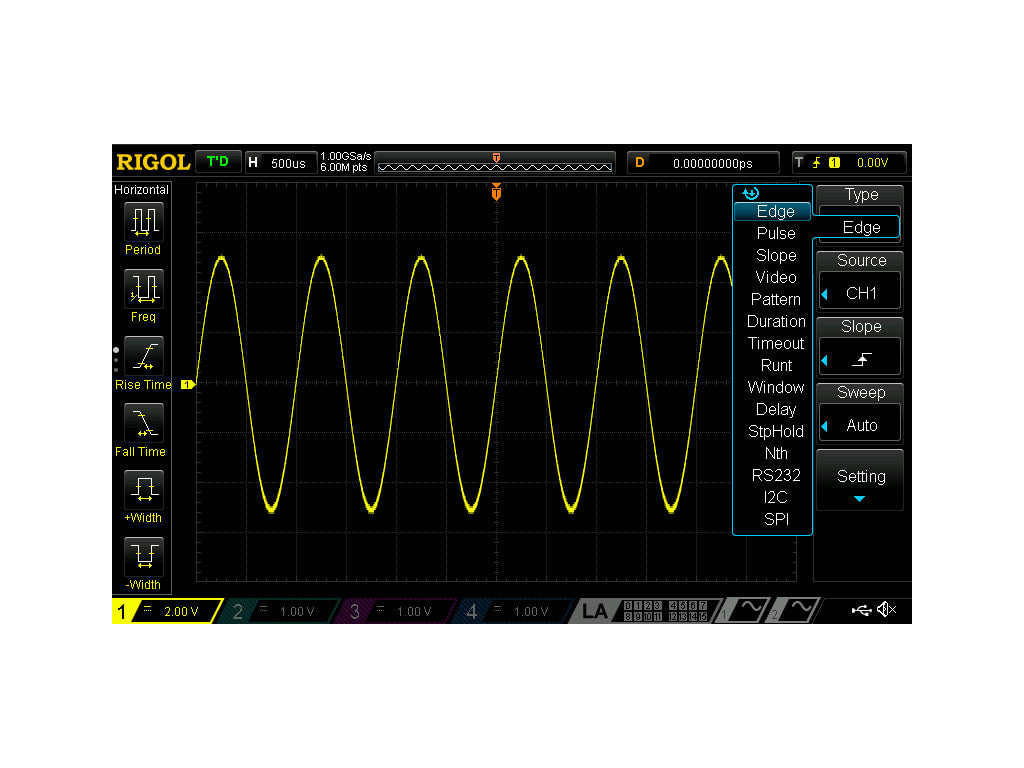Select the Freq measurement icon
The width and height of the screenshot is (1024, 768).
click(144, 287)
